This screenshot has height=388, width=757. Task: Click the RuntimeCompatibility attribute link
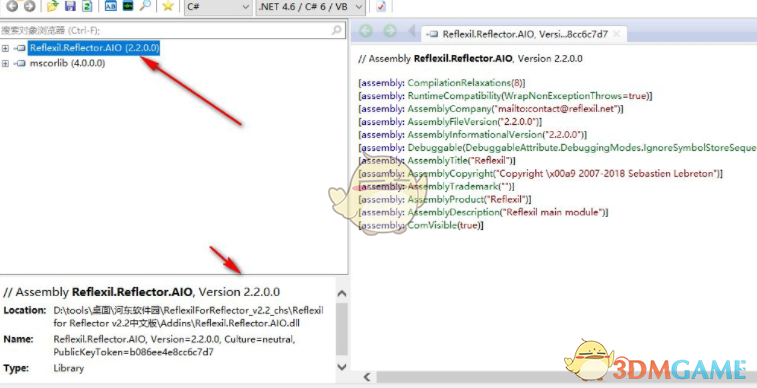[454, 96]
